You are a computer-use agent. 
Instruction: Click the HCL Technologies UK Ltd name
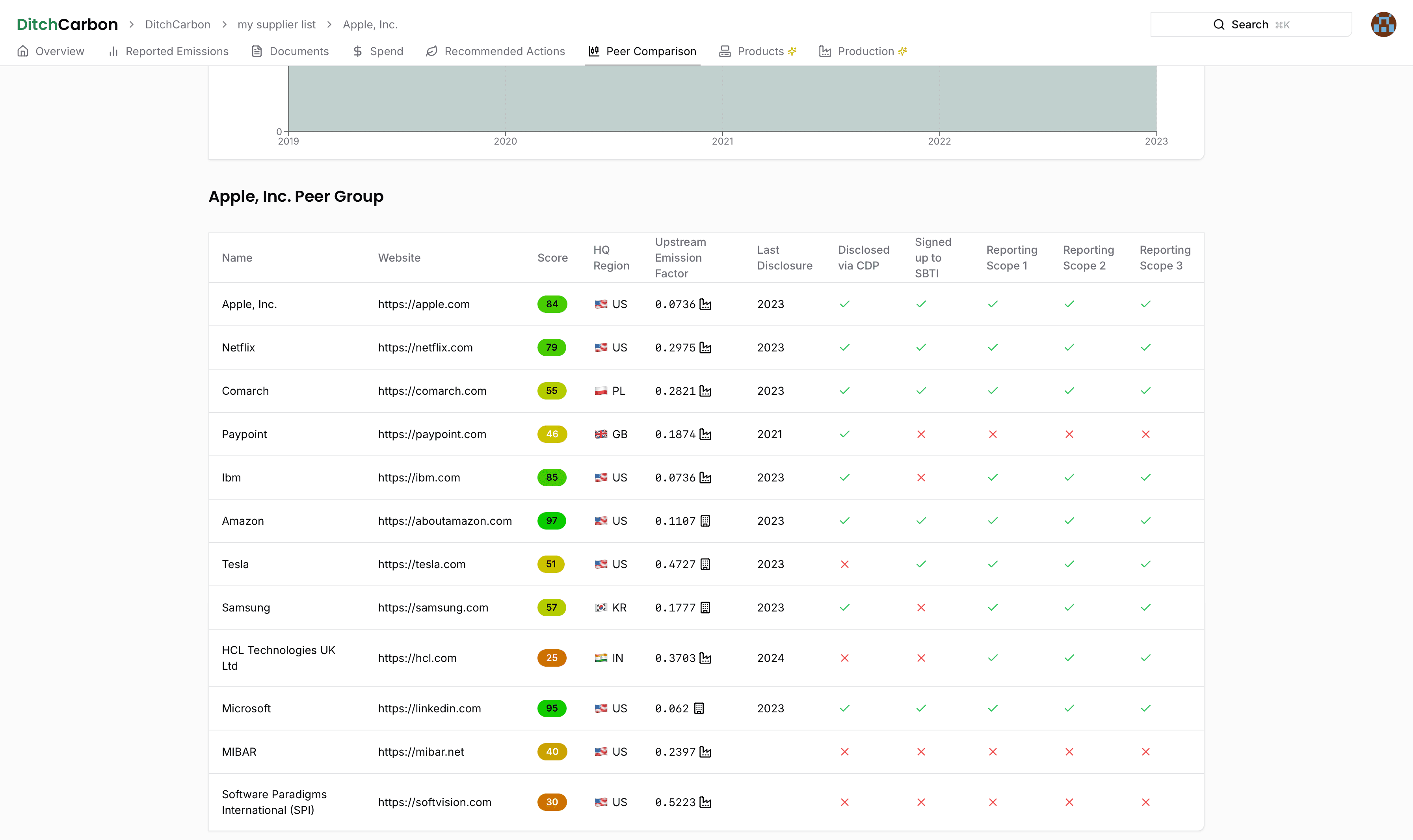[279, 658]
